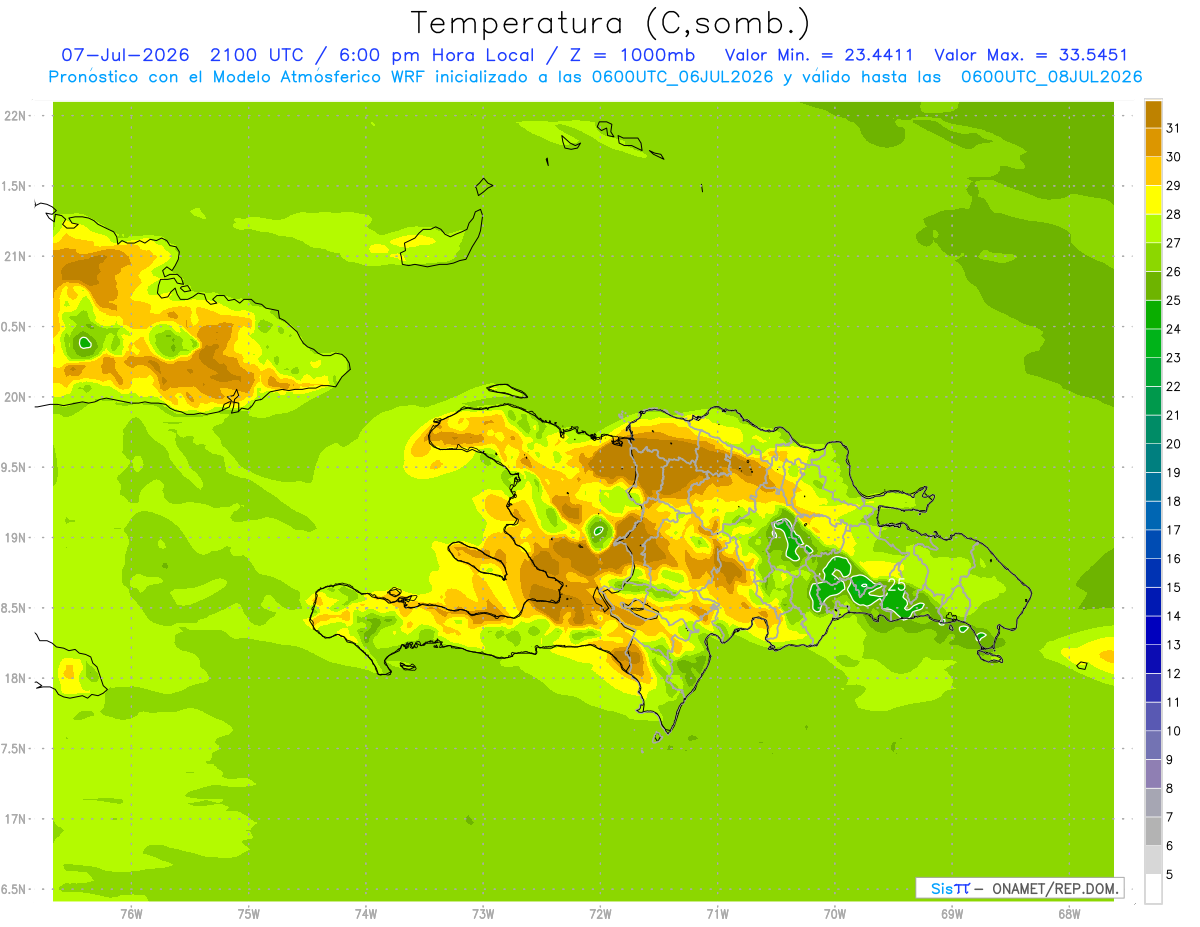Click the longitude axis label "69W"
This screenshot has width=1200, height=927.
click(952, 914)
